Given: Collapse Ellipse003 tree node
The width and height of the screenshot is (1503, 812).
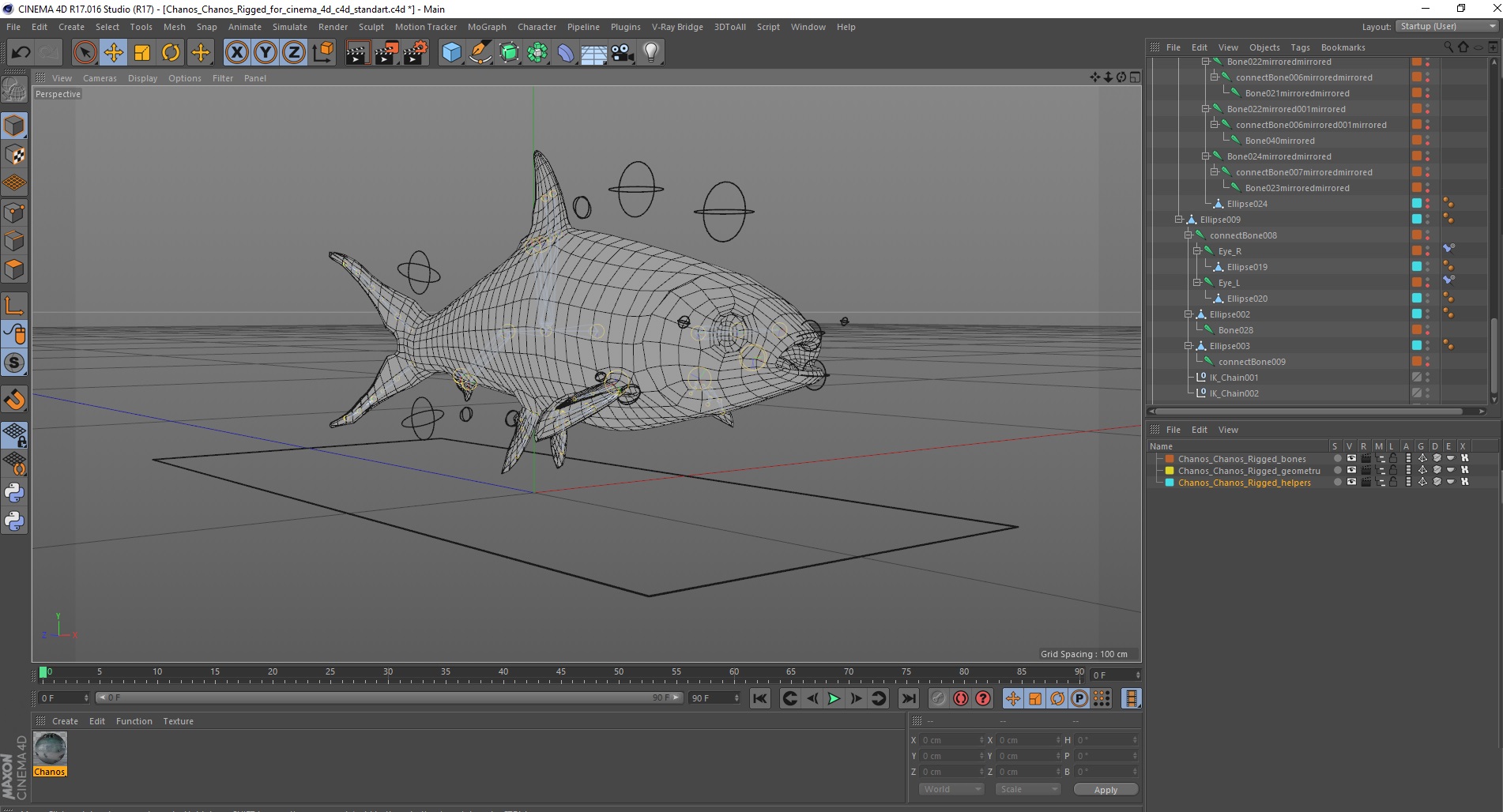Looking at the screenshot, I should pos(1188,346).
